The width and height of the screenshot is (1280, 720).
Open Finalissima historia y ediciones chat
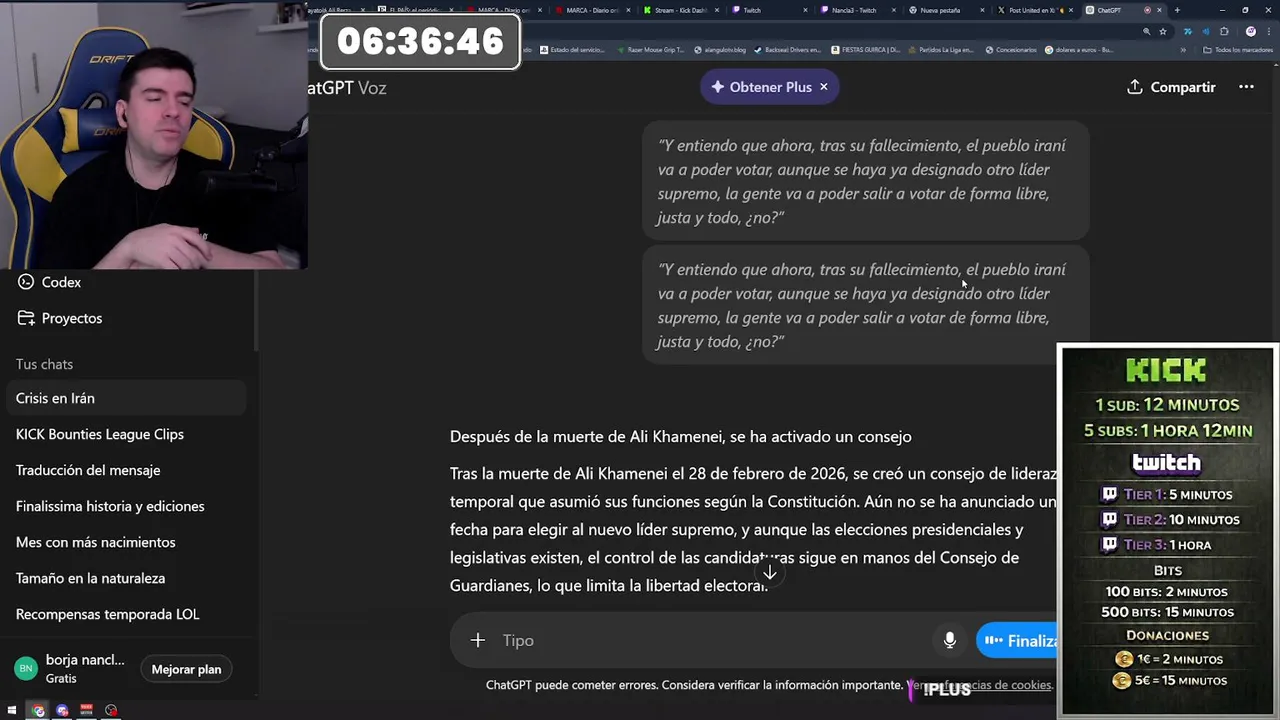click(x=126, y=506)
